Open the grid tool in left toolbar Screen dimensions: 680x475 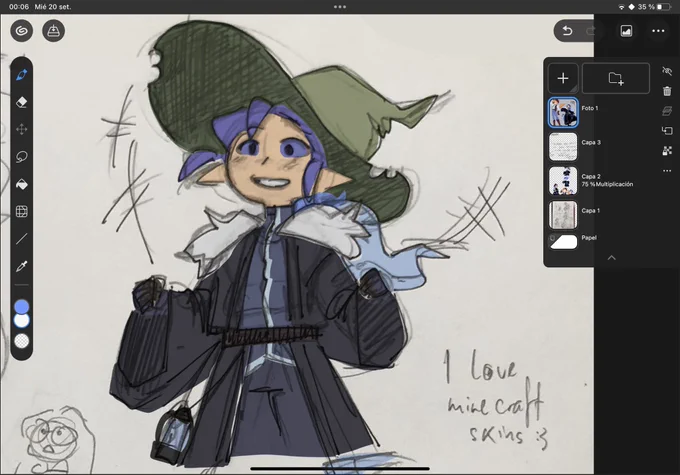coord(22,211)
